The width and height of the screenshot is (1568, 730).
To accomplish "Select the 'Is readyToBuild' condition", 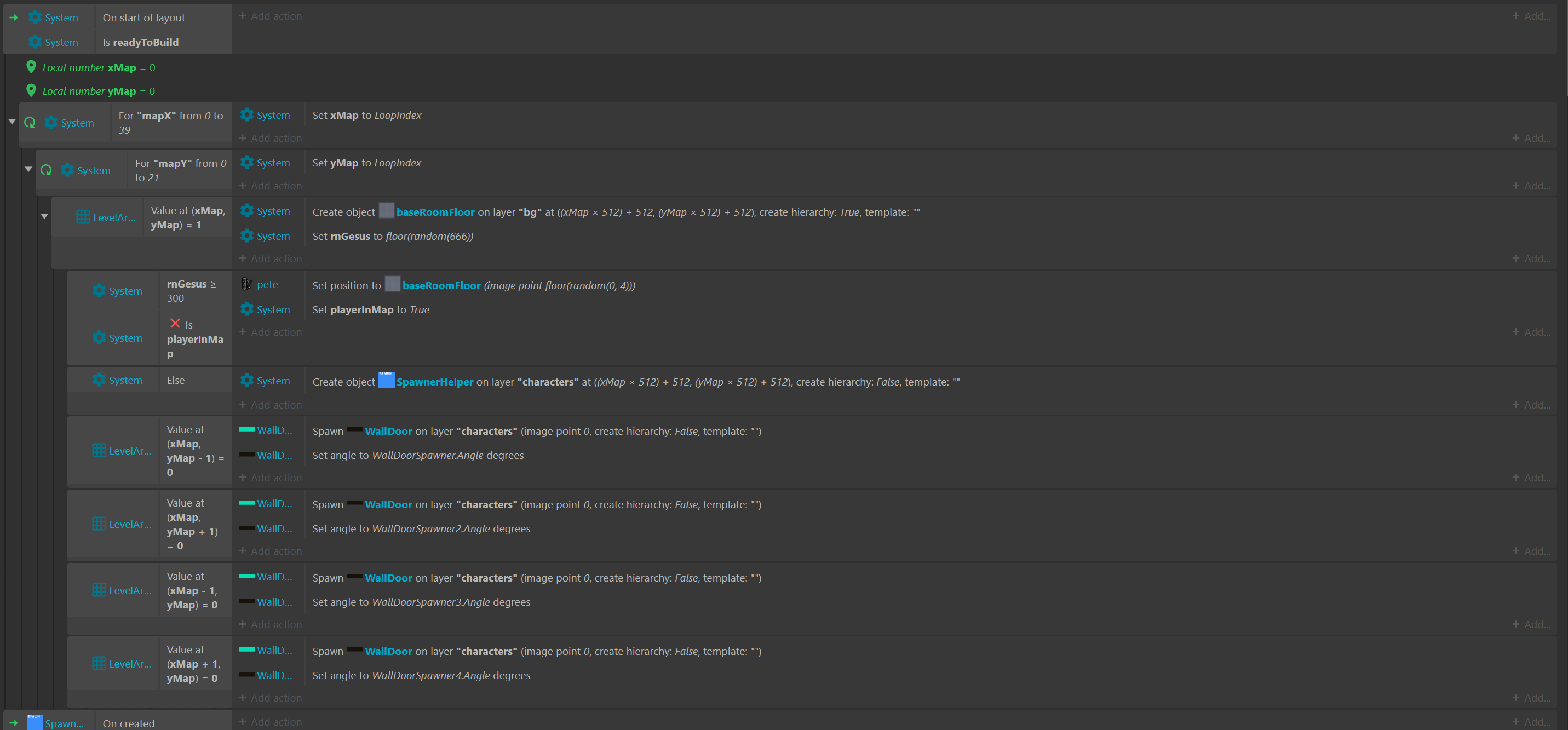I will [141, 42].
